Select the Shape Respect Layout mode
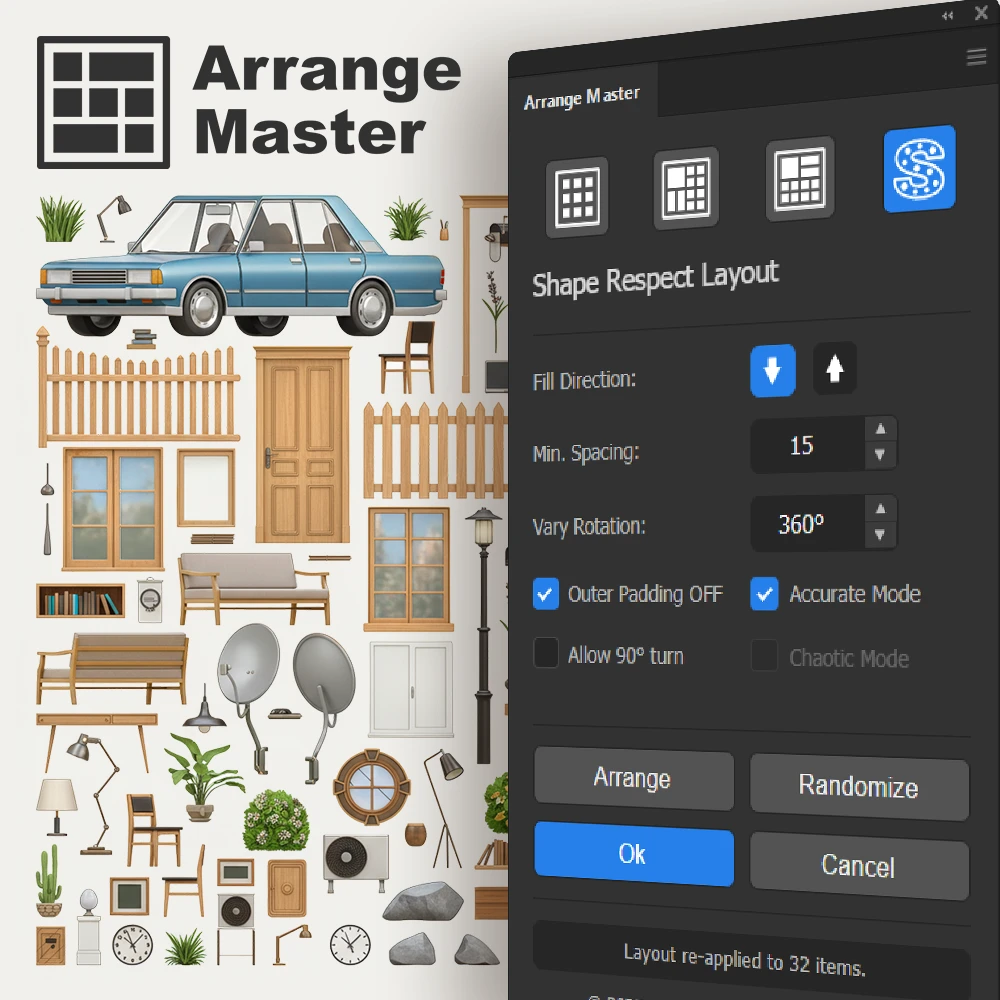The image size is (1000, 1000). (918, 169)
